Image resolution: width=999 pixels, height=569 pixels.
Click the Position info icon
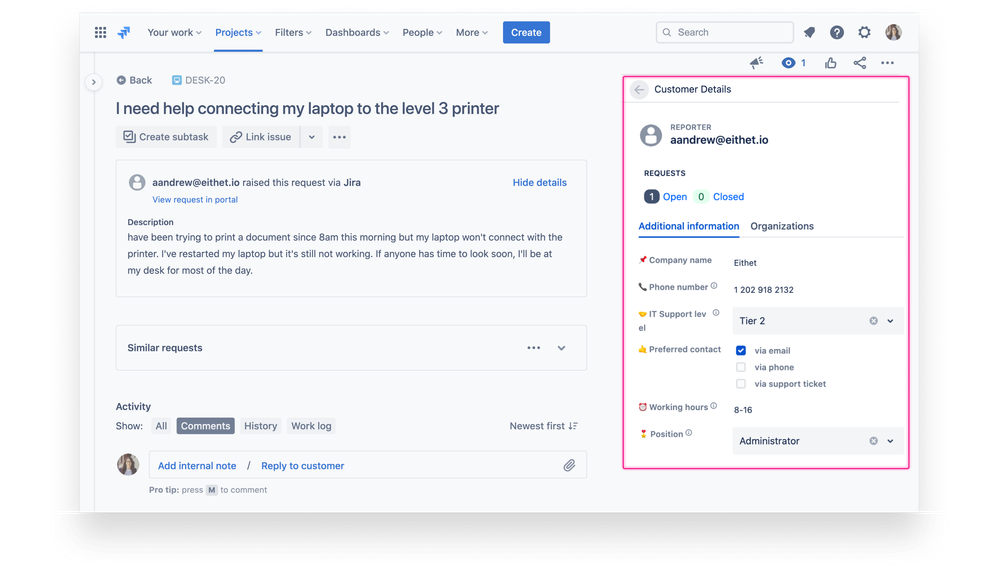coord(689,433)
